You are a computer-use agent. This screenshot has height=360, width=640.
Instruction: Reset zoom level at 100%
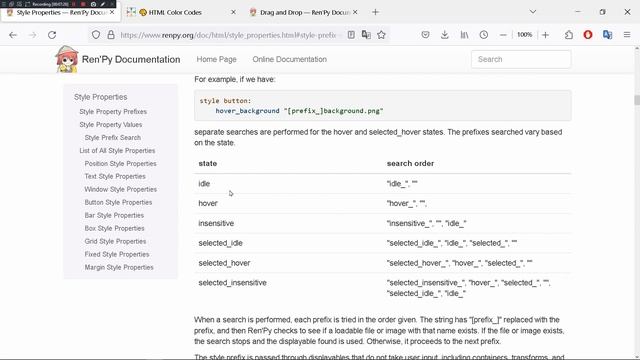524,35
